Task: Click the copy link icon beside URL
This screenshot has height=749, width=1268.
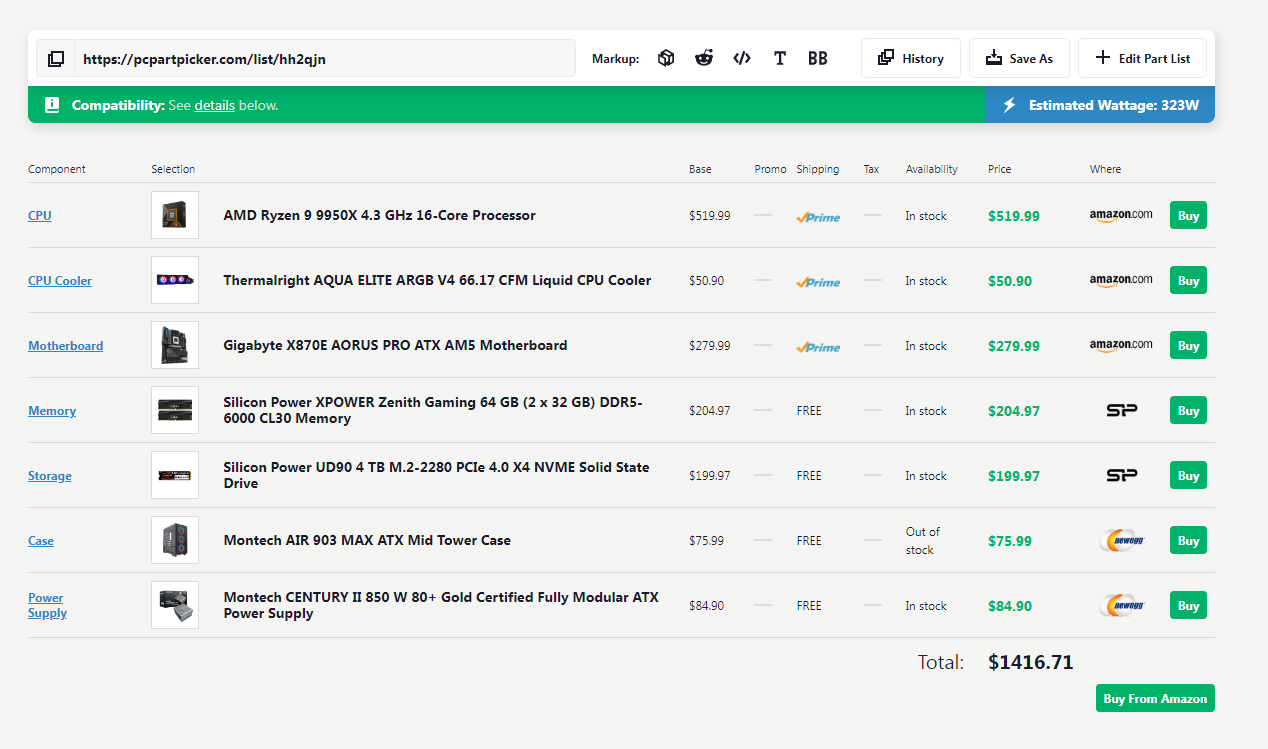Action: (x=56, y=59)
